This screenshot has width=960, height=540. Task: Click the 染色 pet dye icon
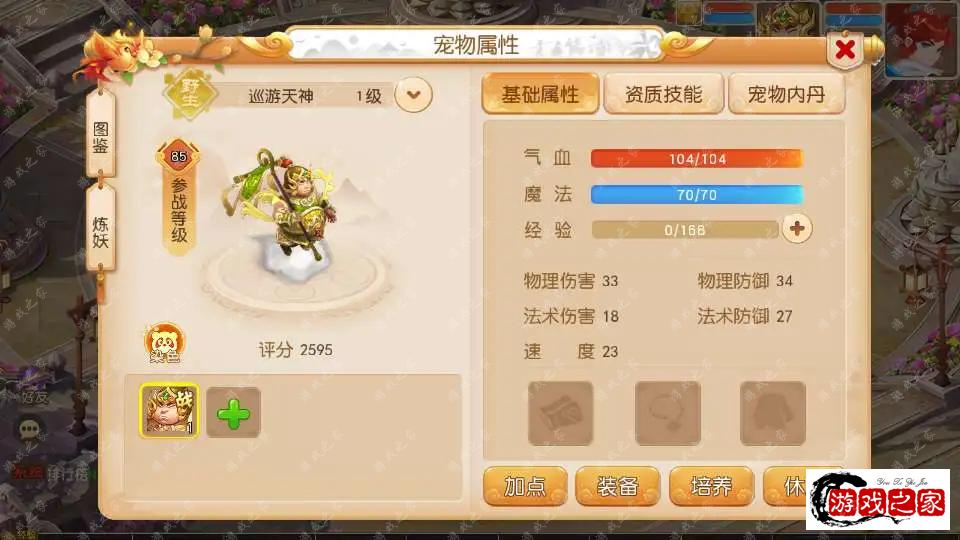(164, 343)
